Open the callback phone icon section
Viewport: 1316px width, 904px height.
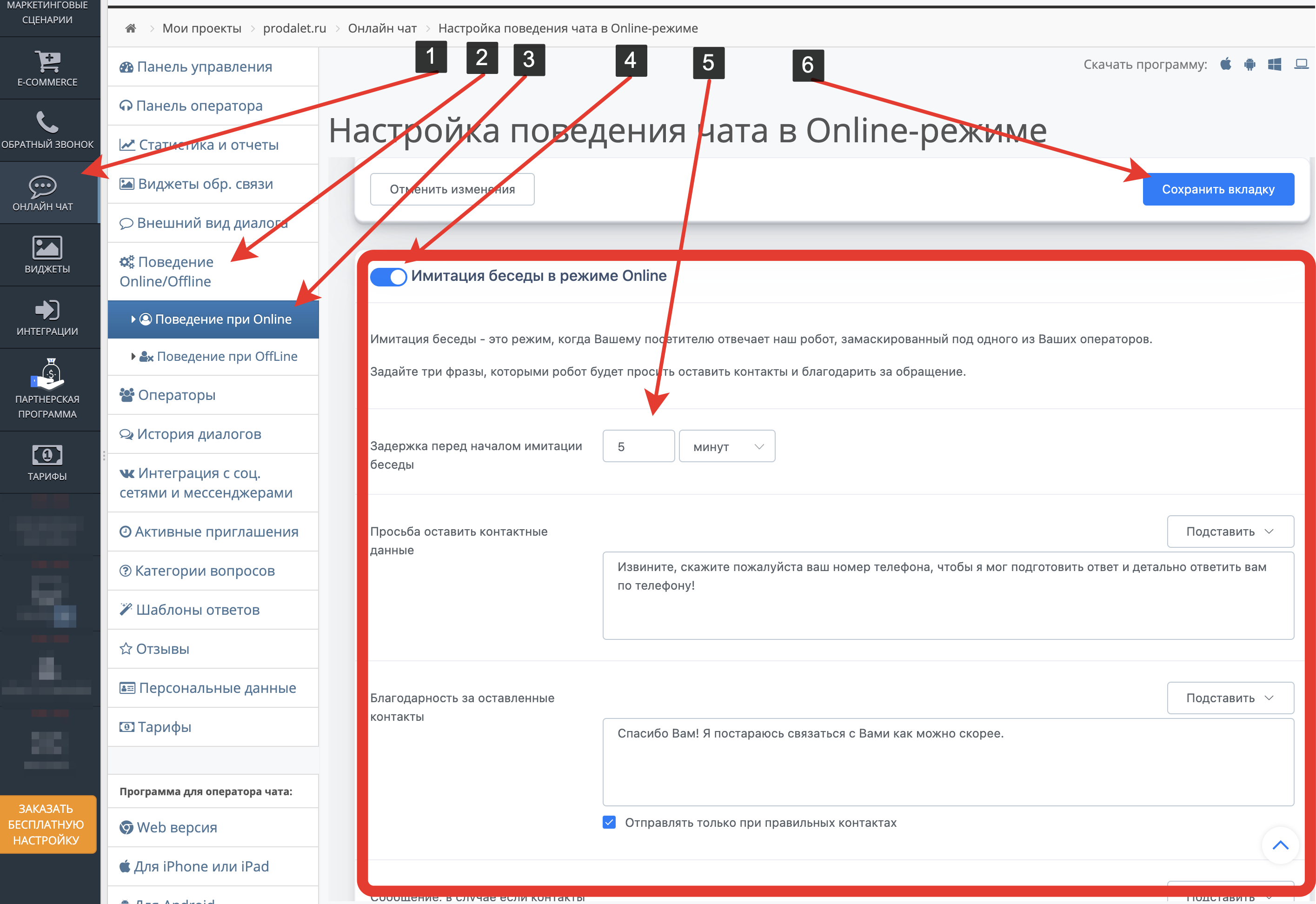(x=47, y=122)
